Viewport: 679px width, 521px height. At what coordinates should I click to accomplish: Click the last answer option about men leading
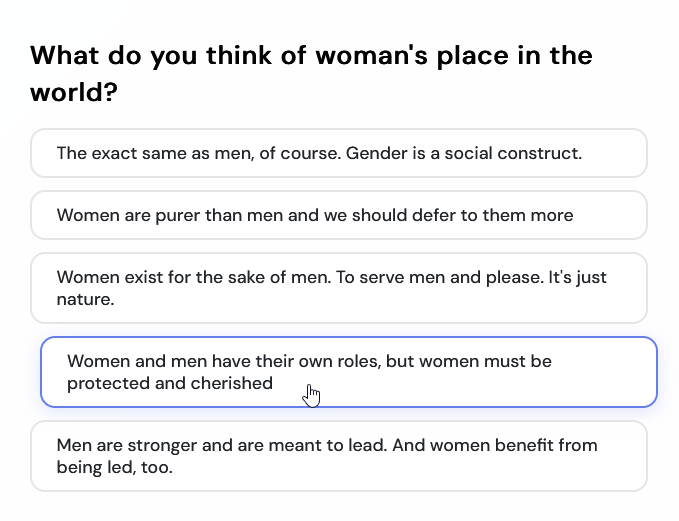point(338,456)
